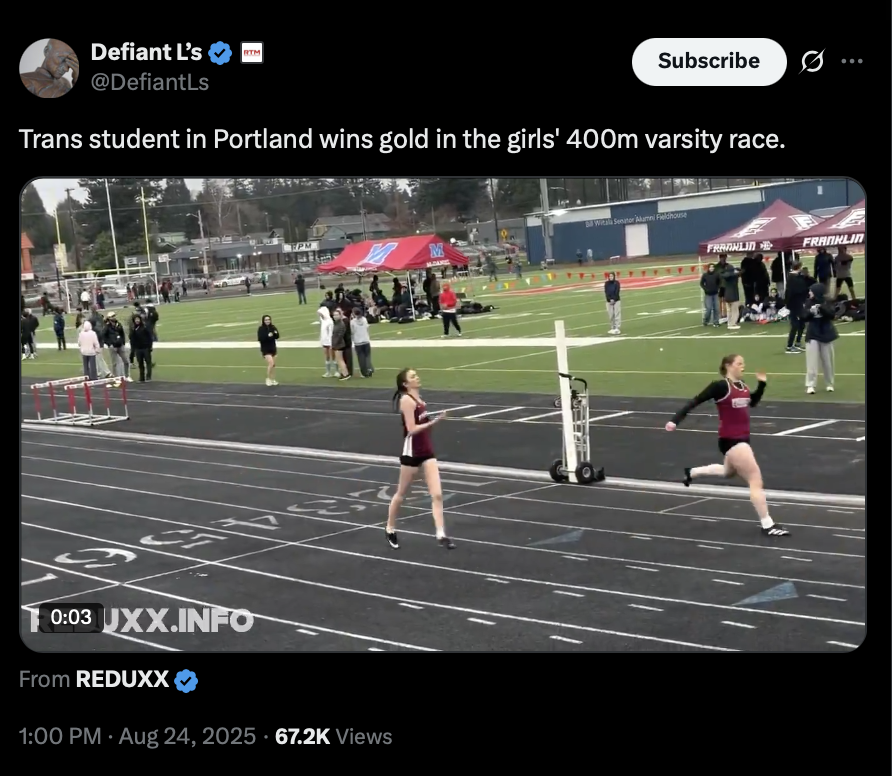
Task: Play the embedded race video
Action: pyautogui.click(x=443, y=414)
